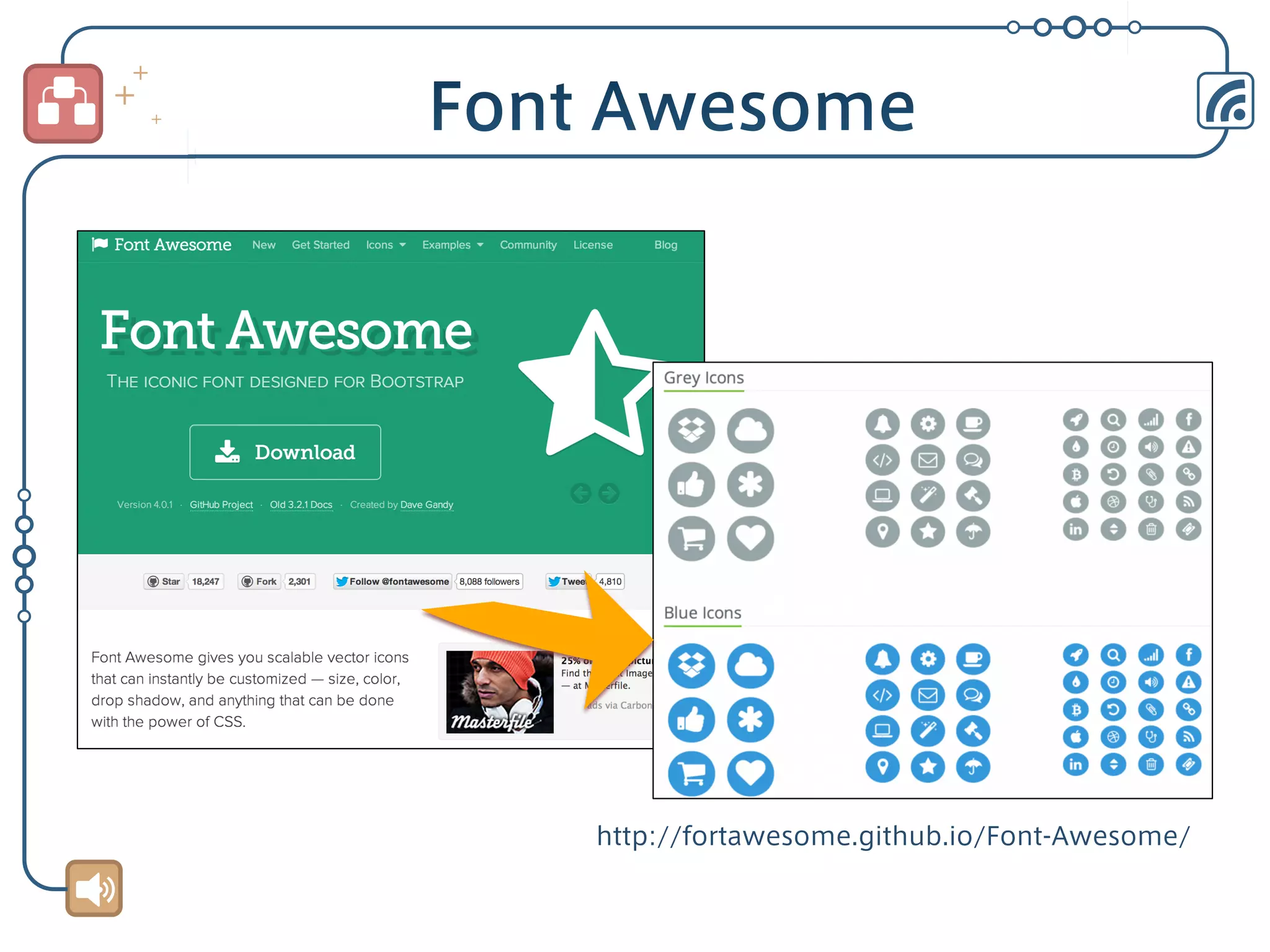Click the blue Dropbox icon

(691, 666)
